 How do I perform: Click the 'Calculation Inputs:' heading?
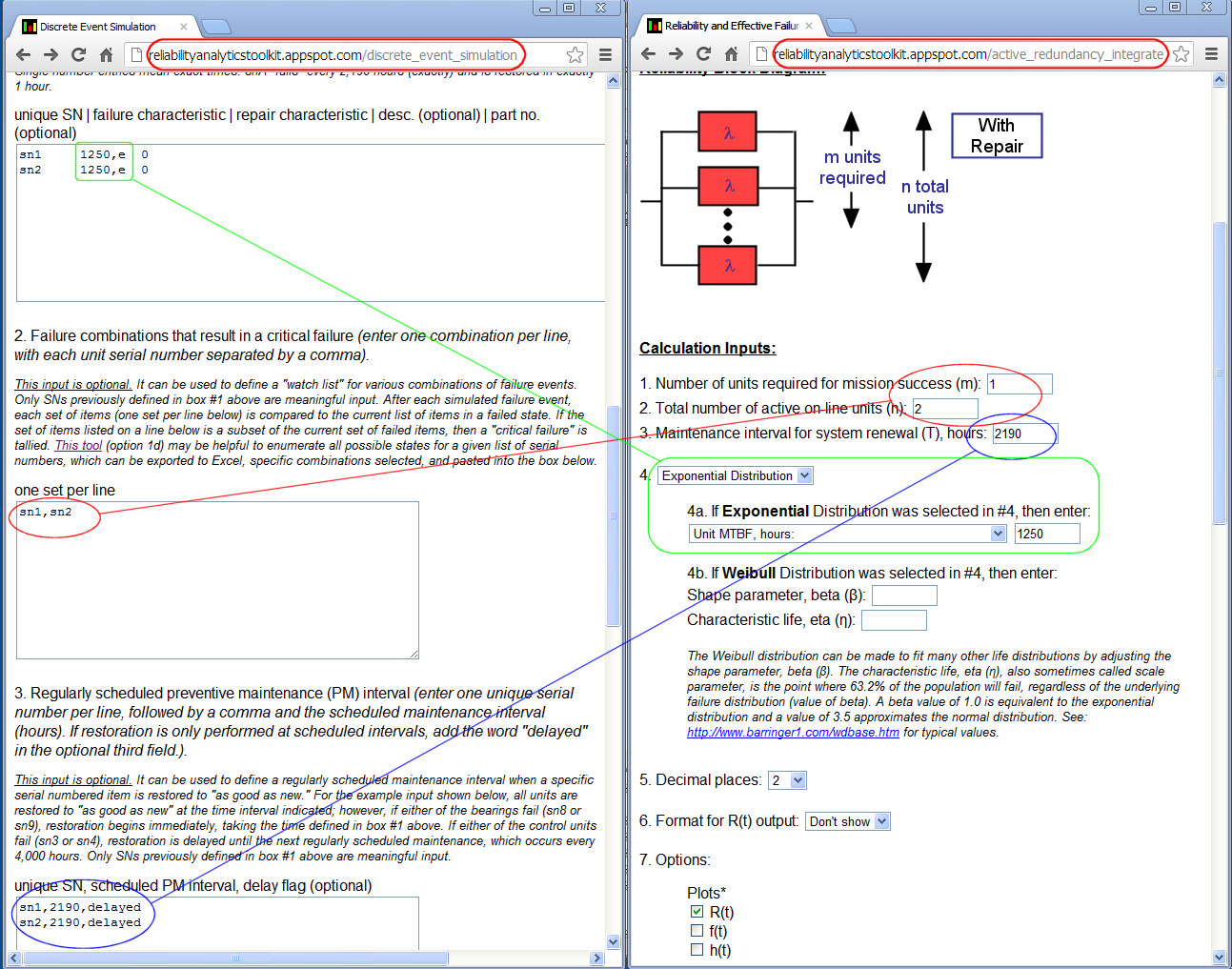707,349
